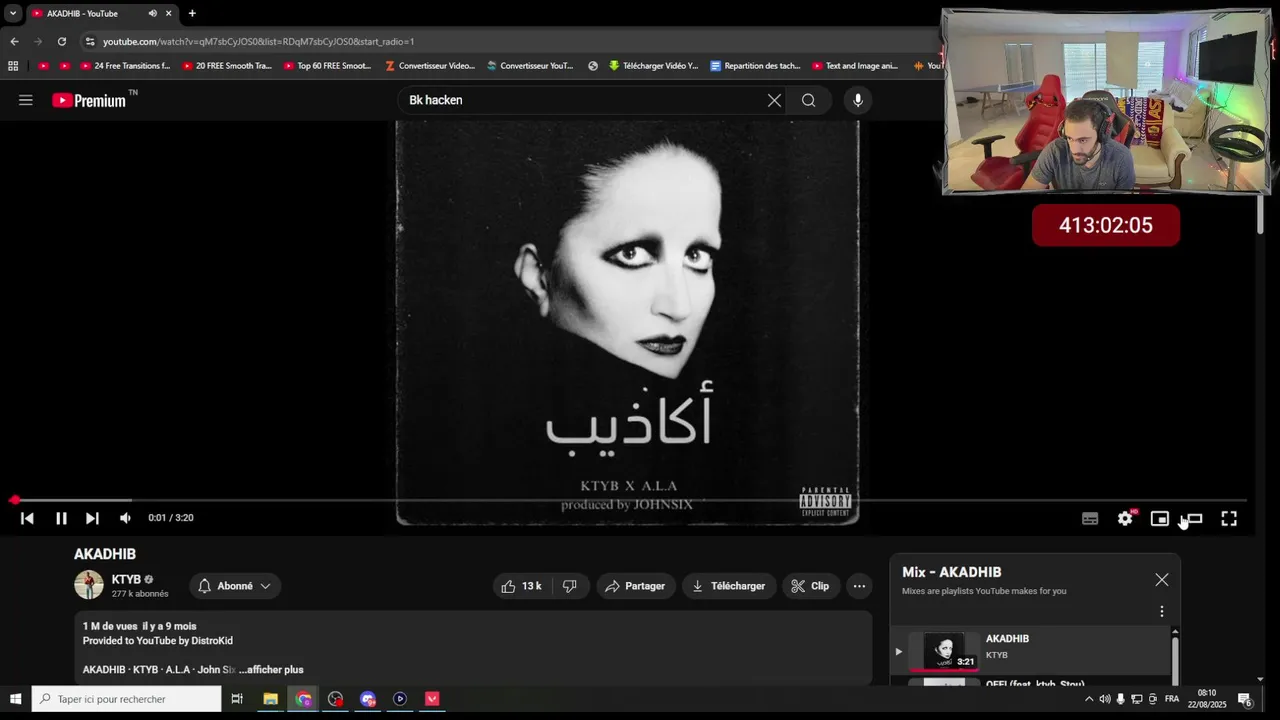Create a Clip of the video

(x=810, y=586)
